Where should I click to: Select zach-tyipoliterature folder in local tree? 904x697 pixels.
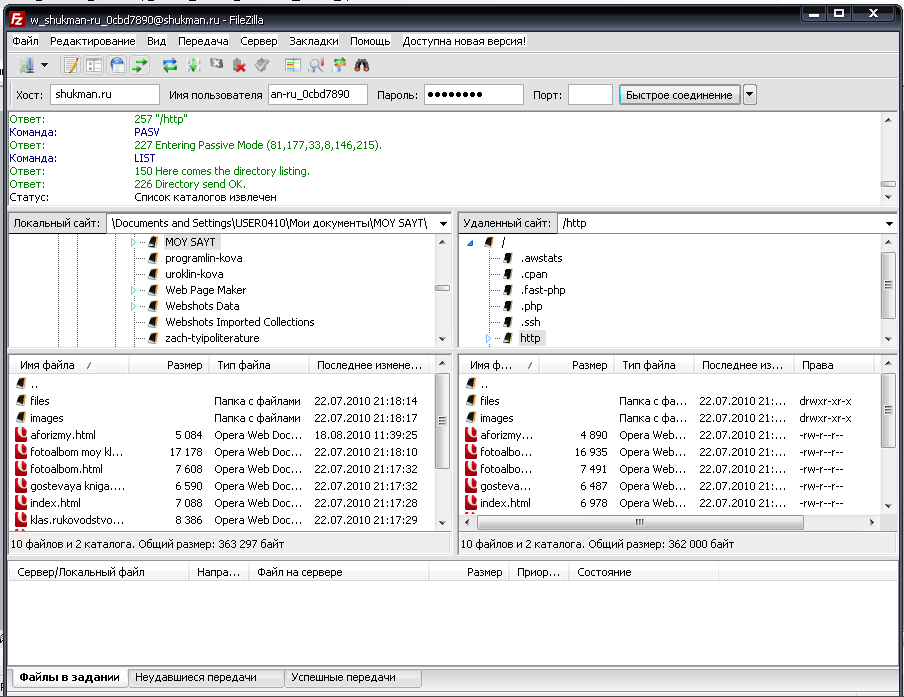tap(212, 338)
